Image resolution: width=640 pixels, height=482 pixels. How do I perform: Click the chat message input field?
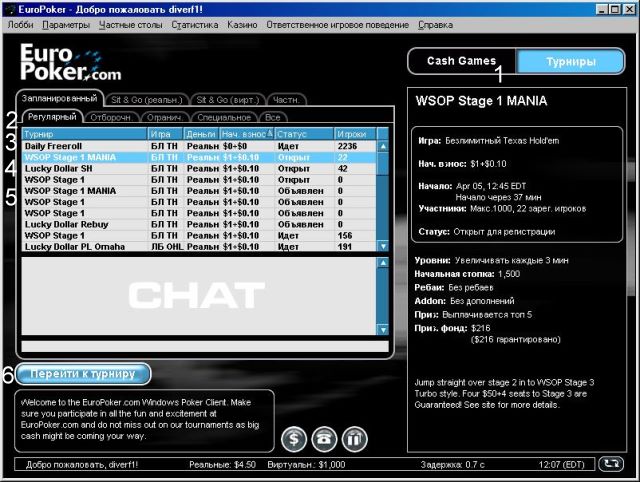pos(205,347)
